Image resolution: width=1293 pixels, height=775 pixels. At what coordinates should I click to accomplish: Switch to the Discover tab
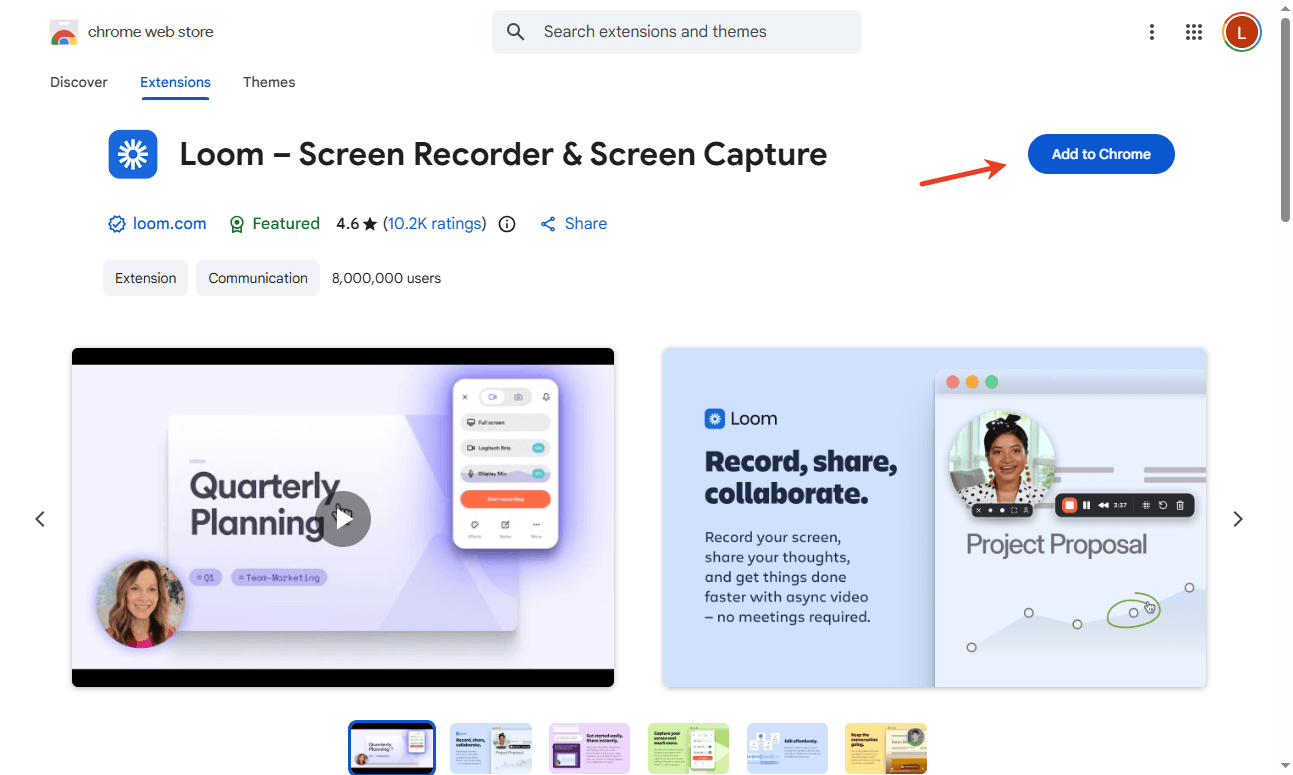click(79, 82)
